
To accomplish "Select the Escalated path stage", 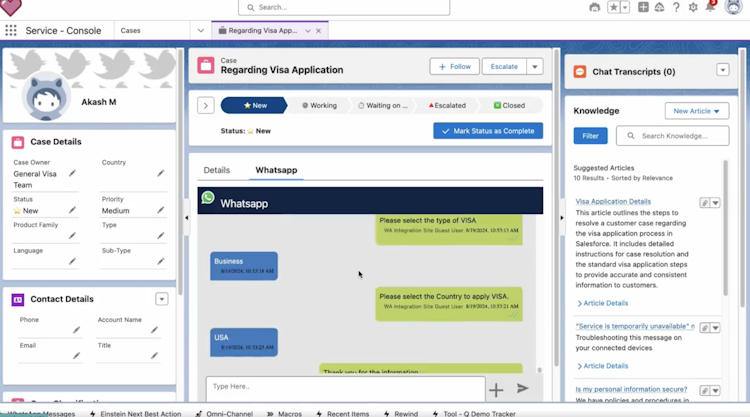I will coord(447,106).
